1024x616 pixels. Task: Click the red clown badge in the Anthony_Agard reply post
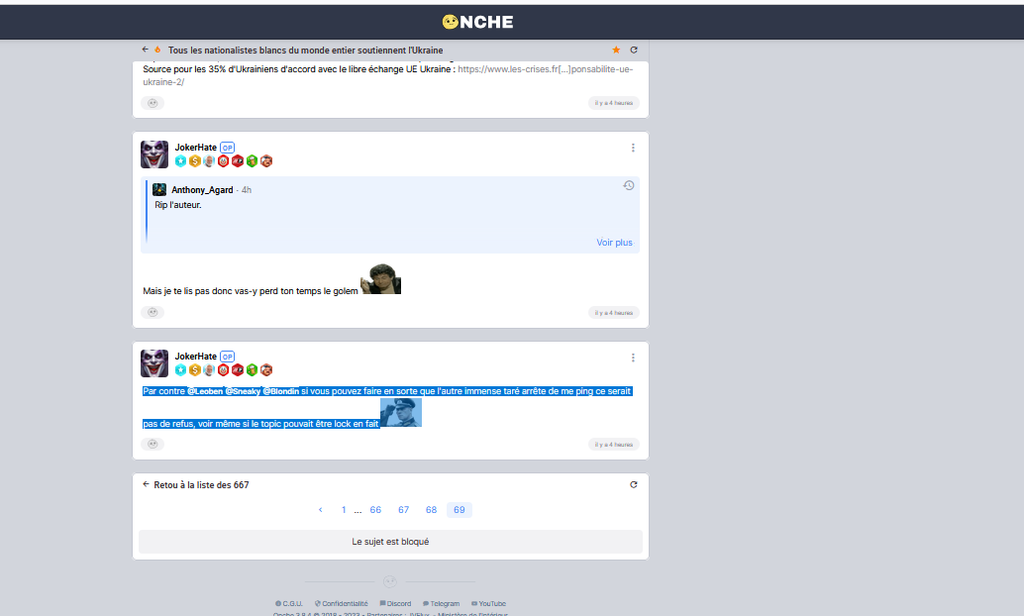pos(223,161)
